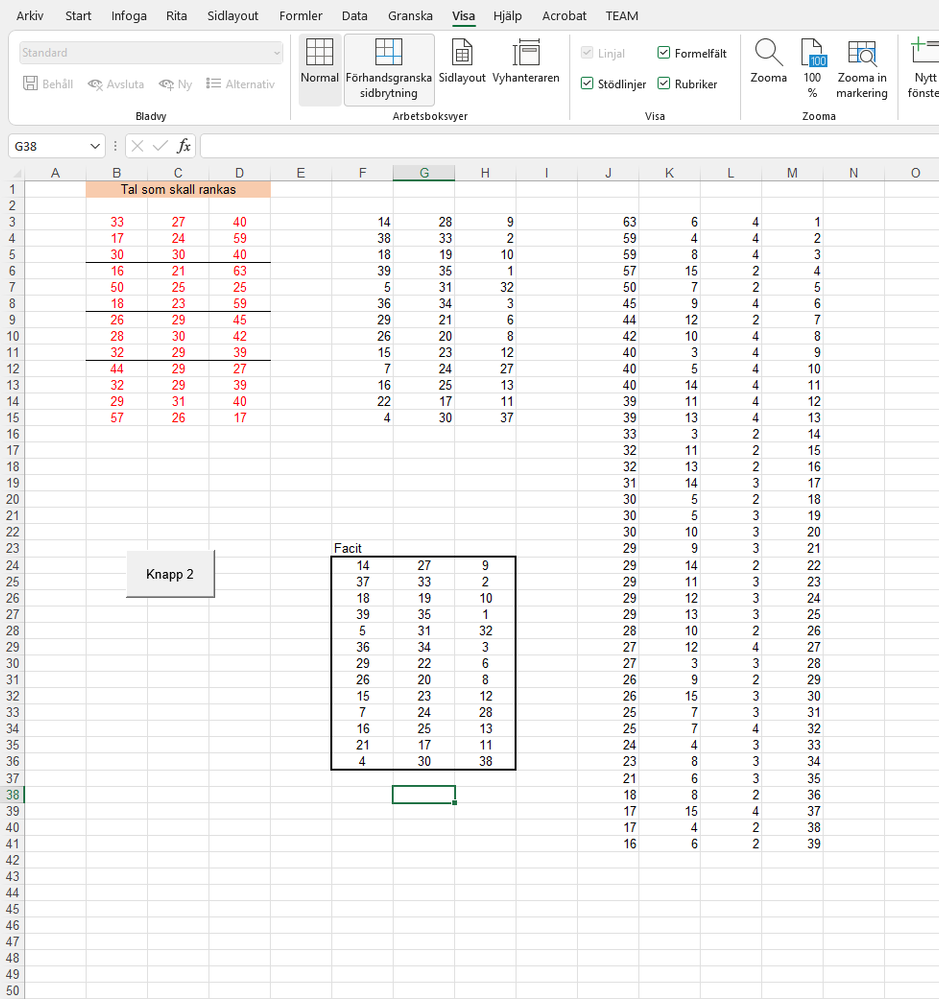Select cell B12 containing 44
This screenshot has width=939, height=999.
pos(117,368)
